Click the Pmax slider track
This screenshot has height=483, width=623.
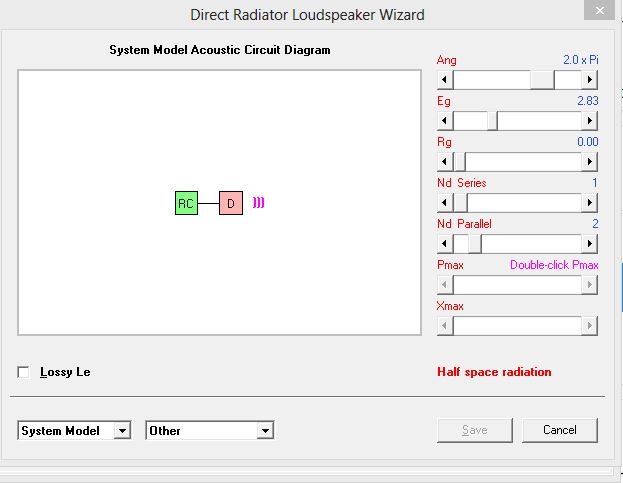click(x=517, y=285)
